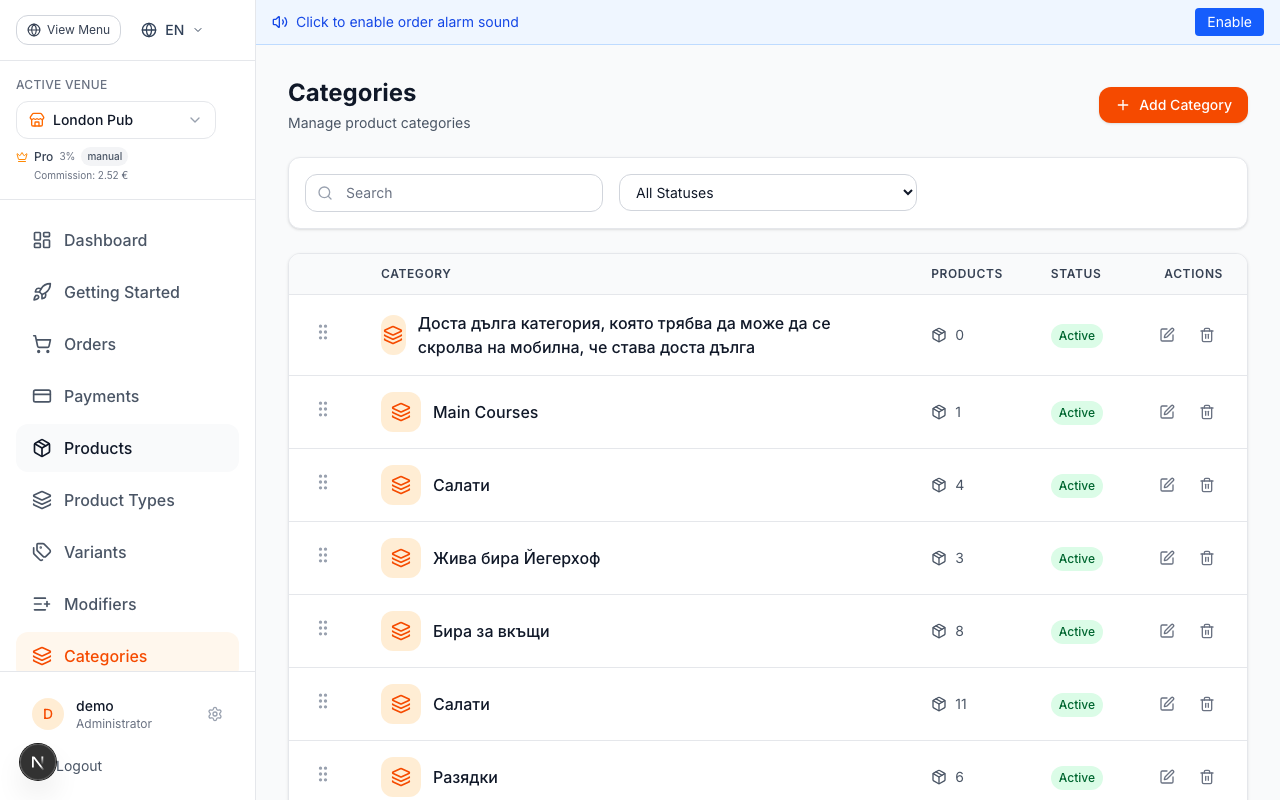Edit the Main Courses category

point(1167,411)
